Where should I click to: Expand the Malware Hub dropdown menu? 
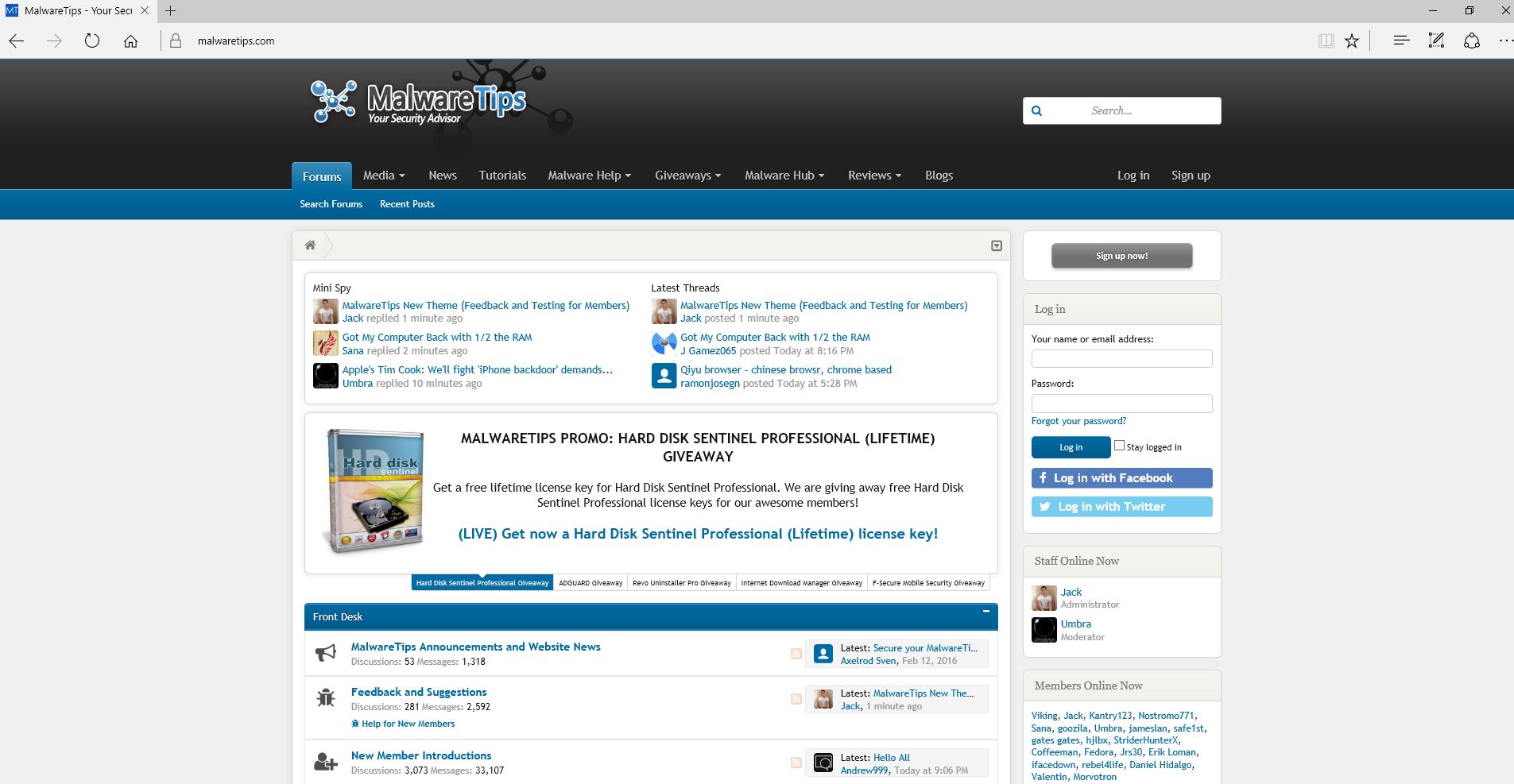784,176
